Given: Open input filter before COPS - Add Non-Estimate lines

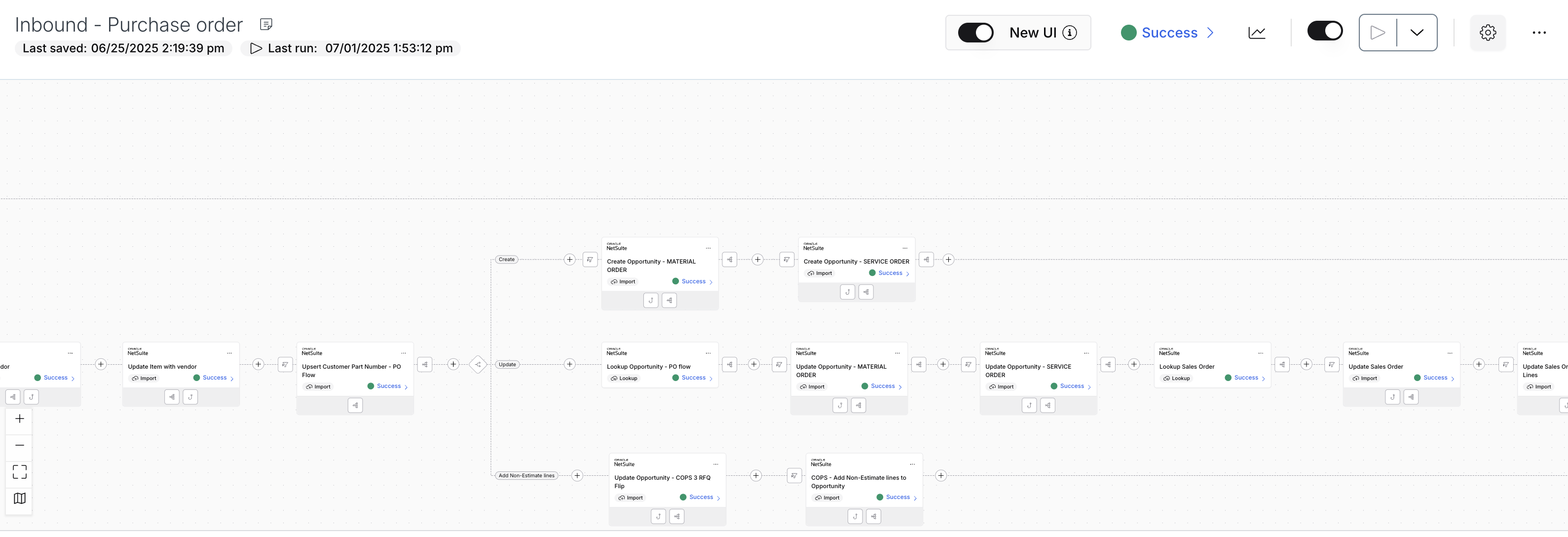Looking at the screenshot, I should point(794,476).
